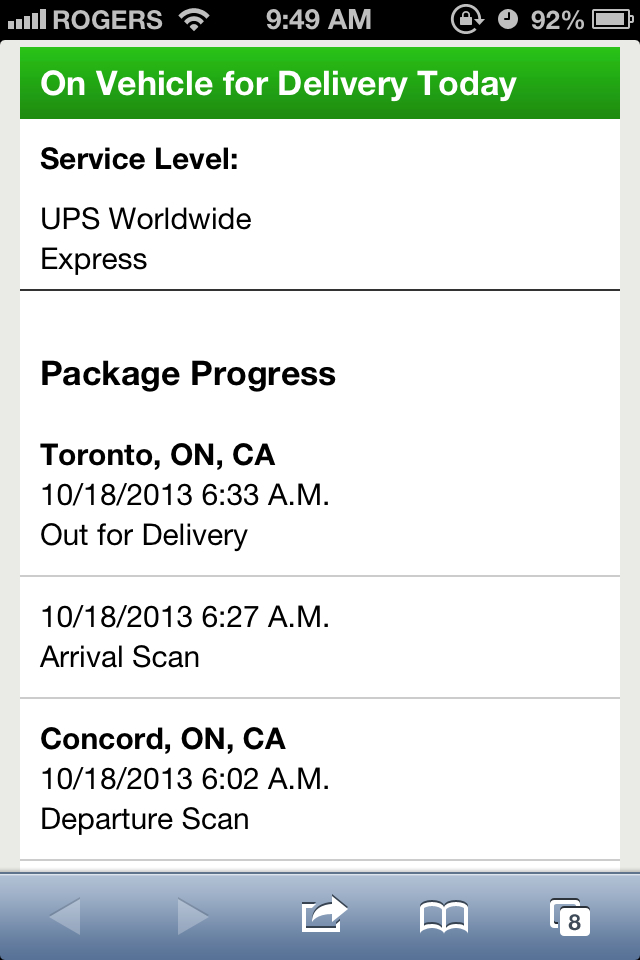Tap the 9:49 AM status bar clock
Screen dimensions: 640x960
click(x=318, y=20)
